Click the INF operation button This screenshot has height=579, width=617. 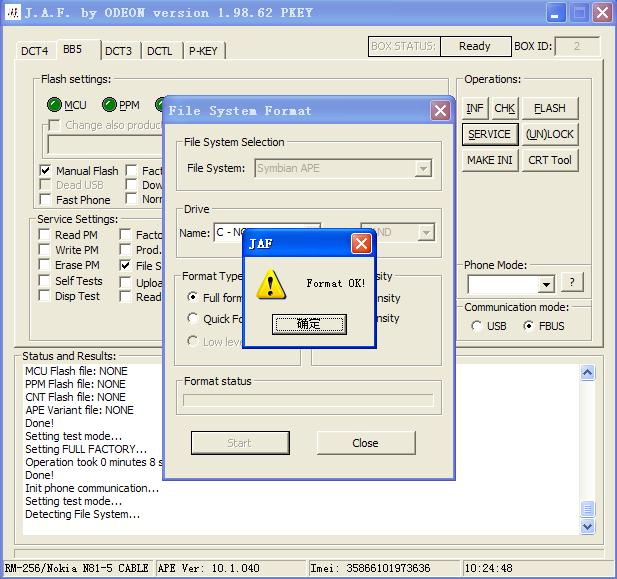[475, 108]
